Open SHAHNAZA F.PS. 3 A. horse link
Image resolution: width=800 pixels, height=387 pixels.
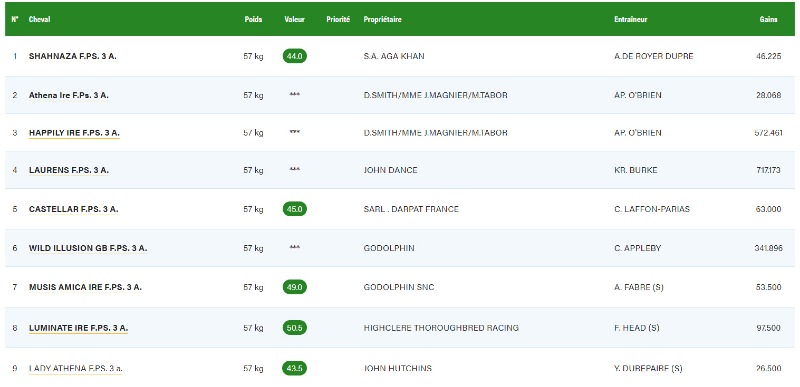click(72, 56)
